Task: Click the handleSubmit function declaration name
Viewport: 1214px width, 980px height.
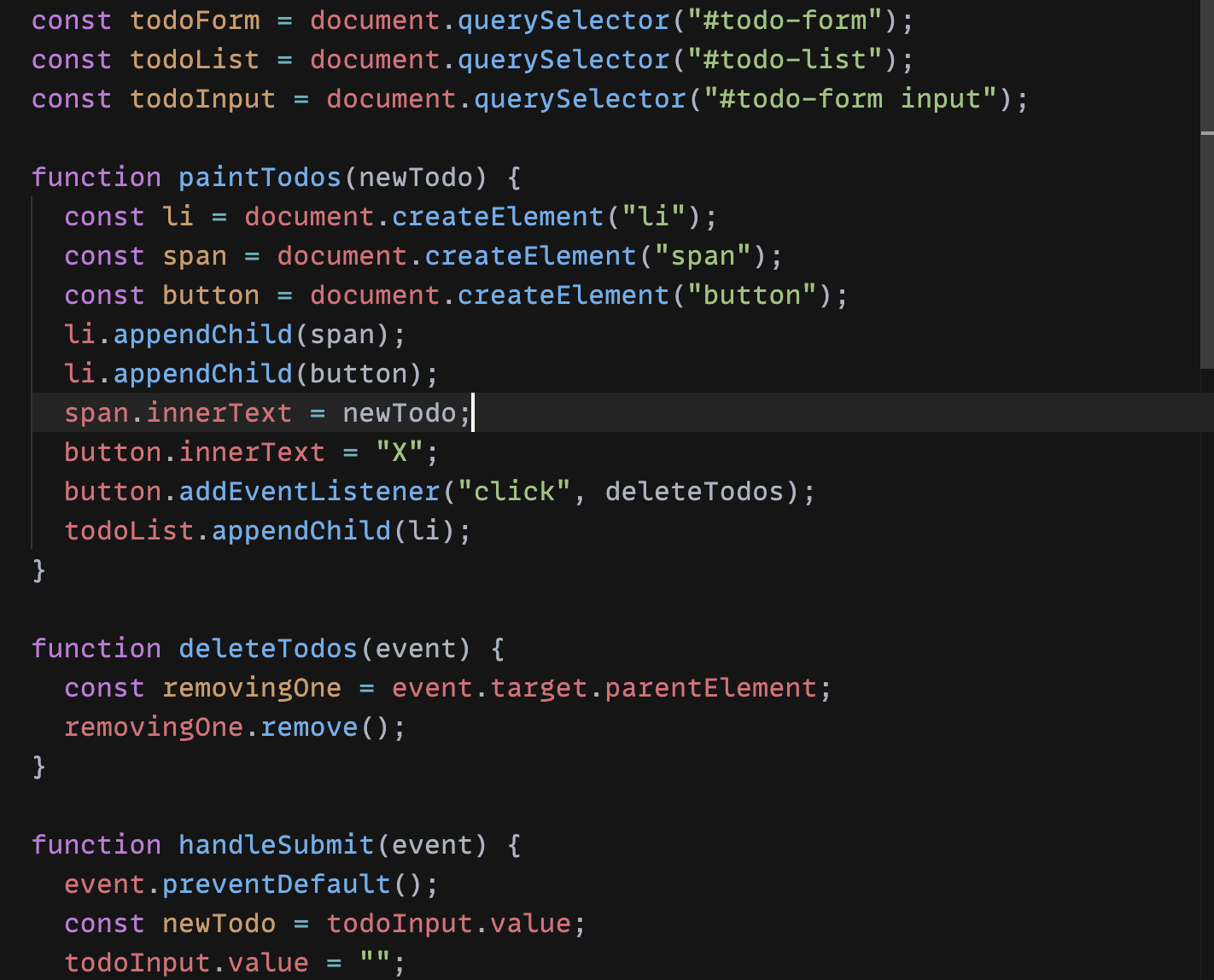Action: pos(276,845)
